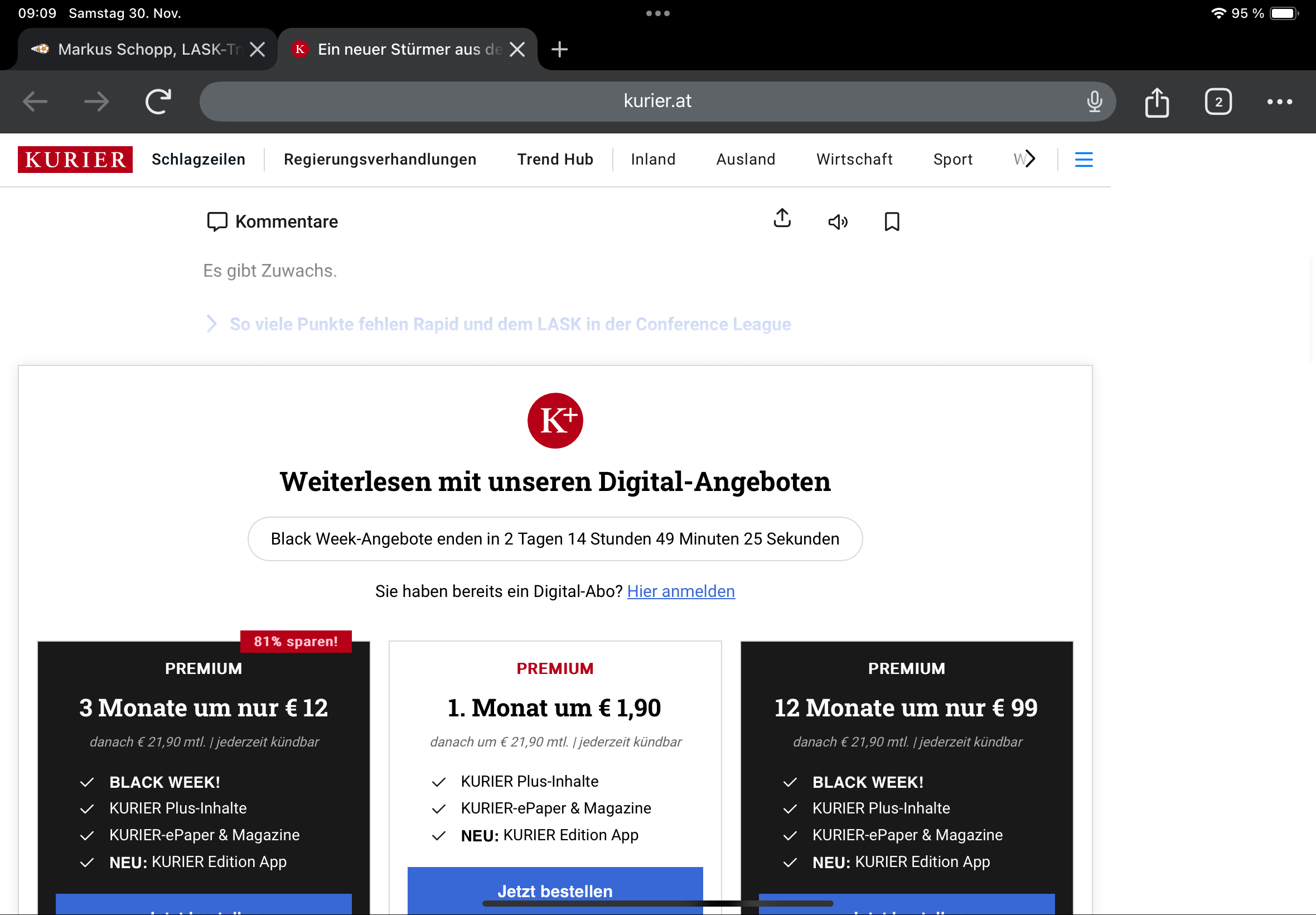Viewport: 1316px width, 915px height.
Task: Open the browser three-dot menu
Action: click(x=1279, y=102)
